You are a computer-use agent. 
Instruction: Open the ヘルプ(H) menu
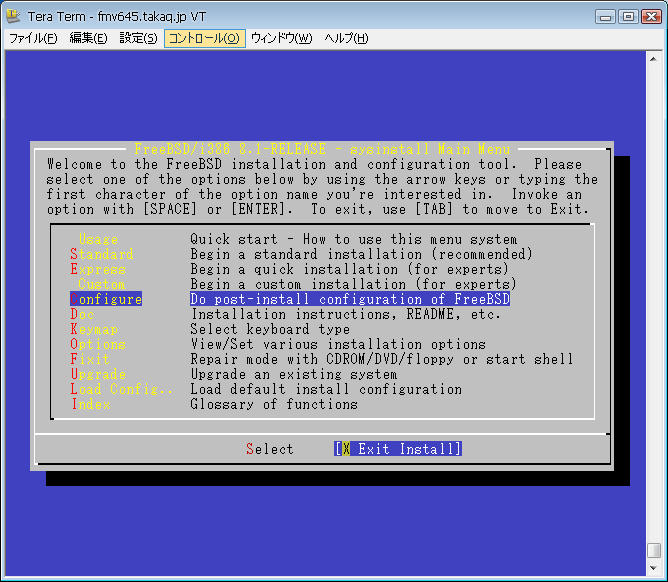click(x=346, y=38)
